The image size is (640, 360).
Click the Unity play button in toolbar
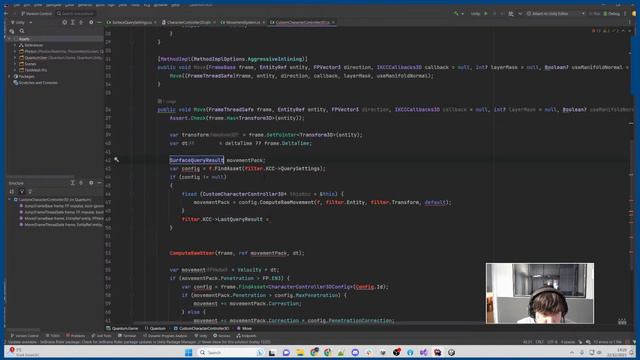(486, 13)
